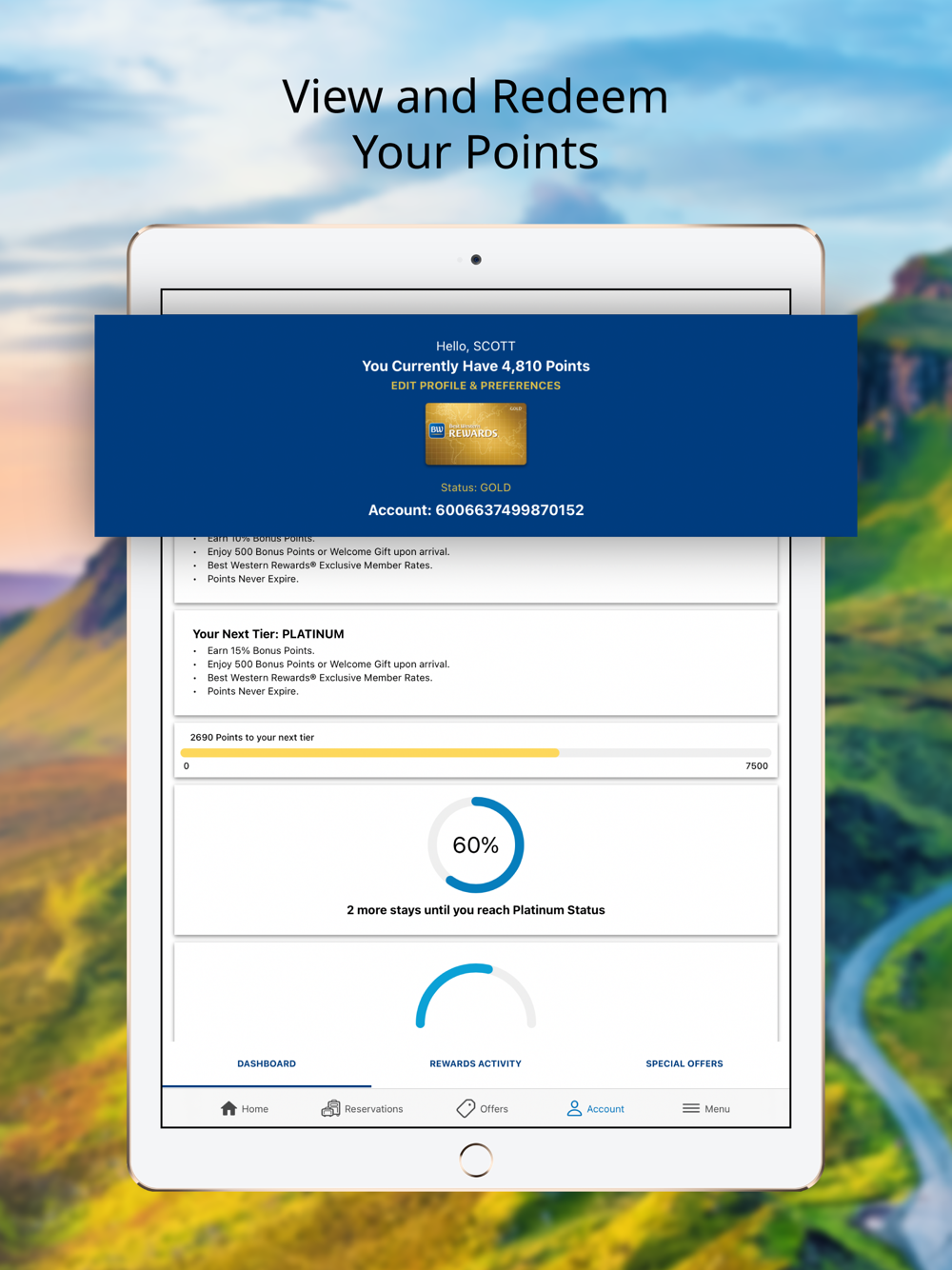
Task: Tap 'You Currently Have 4,810 Points'
Action: [476, 366]
